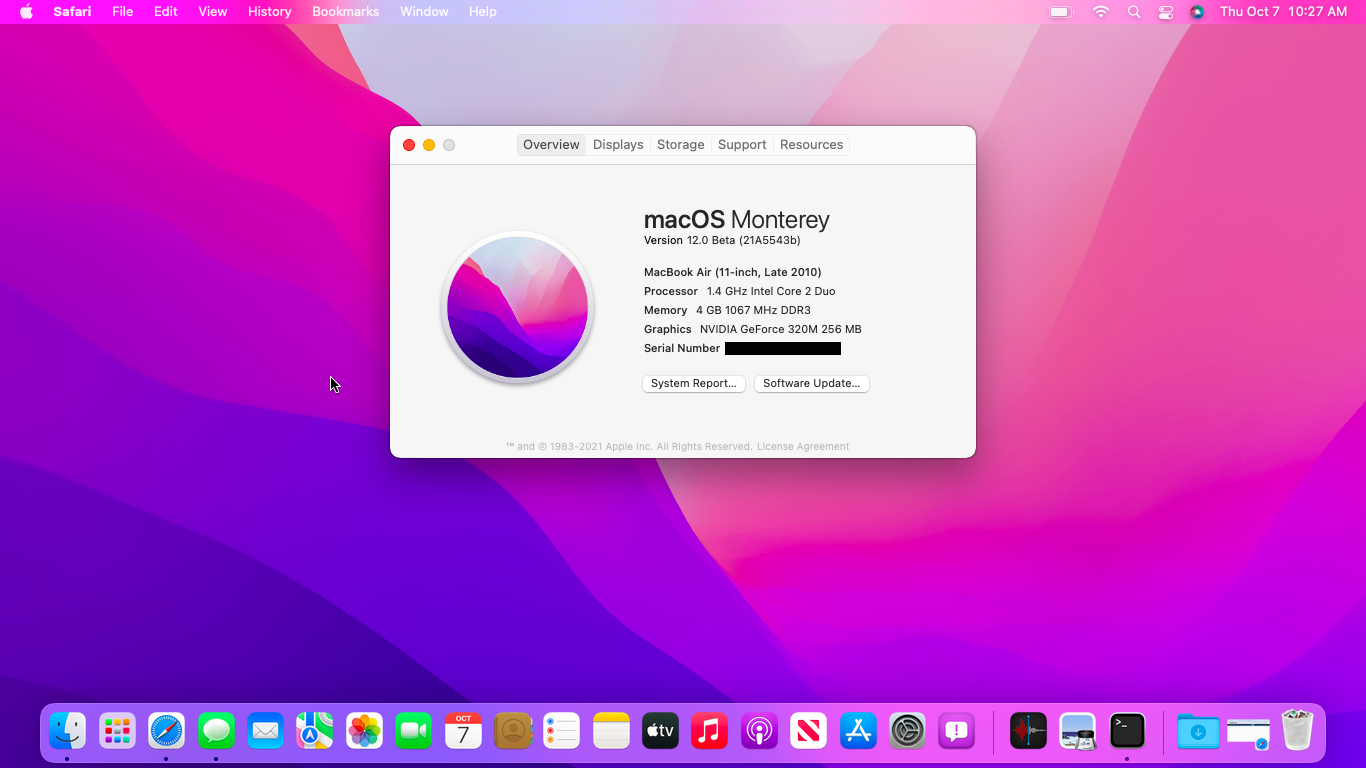Image resolution: width=1366 pixels, height=768 pixels.
Task: Click the macOS Monterey logo image
Action: [x=518, y=307]
